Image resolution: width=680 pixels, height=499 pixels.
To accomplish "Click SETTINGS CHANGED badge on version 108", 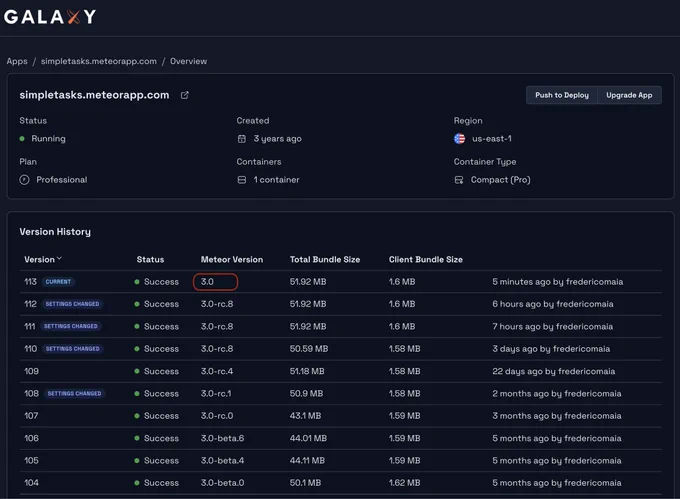I will click(x=74, y=394).
